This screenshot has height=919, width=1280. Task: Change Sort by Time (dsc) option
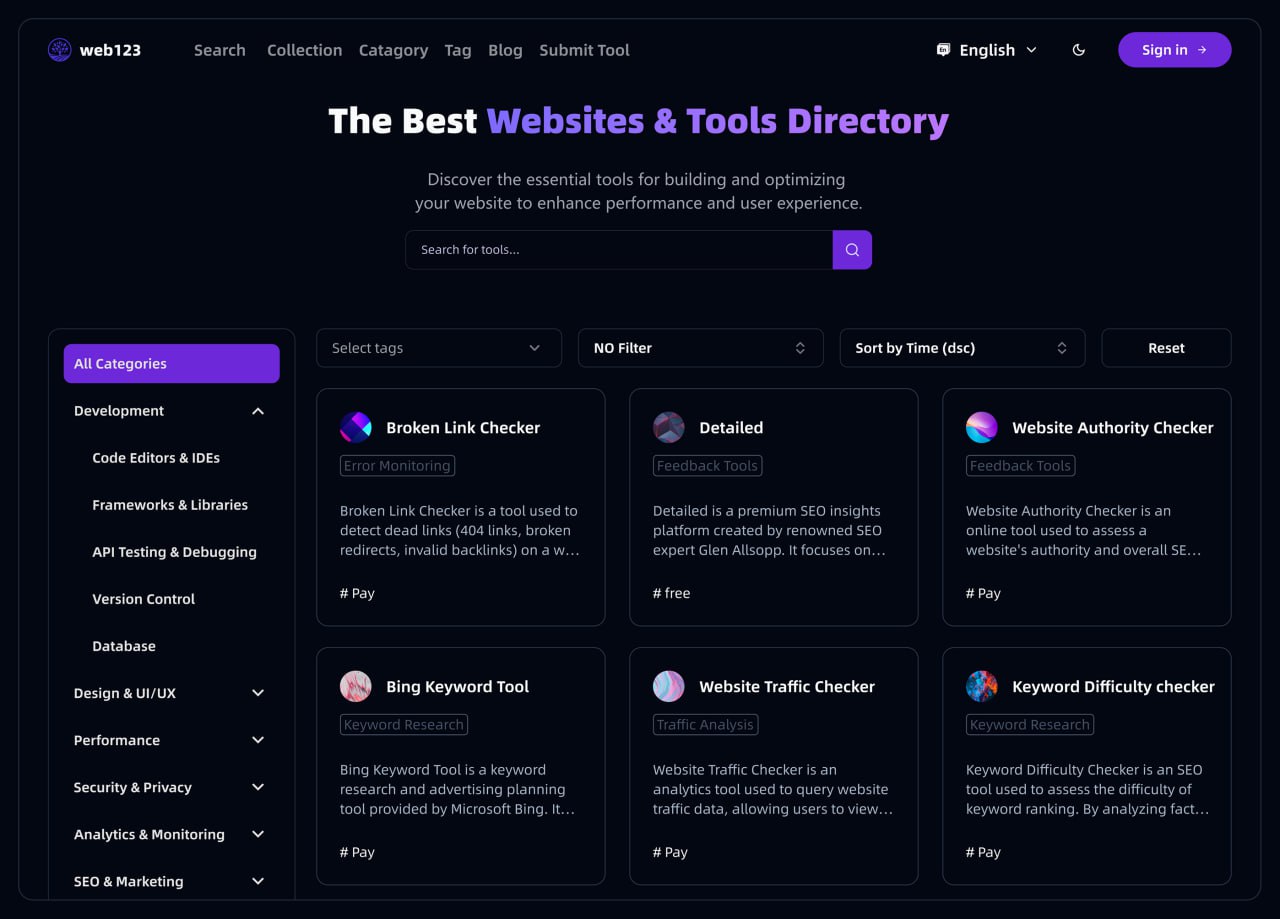pyautogui.click(x=962, y=348)
